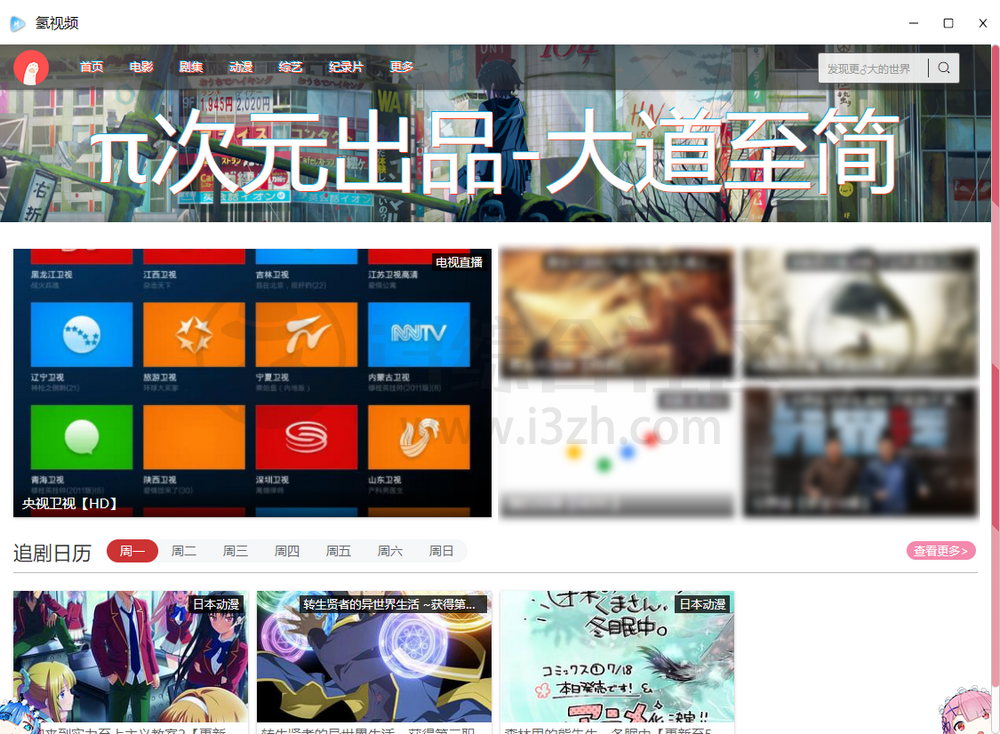
Task: Click the 深圳卫视 red tile icon
Action: [x=306, y=437]
